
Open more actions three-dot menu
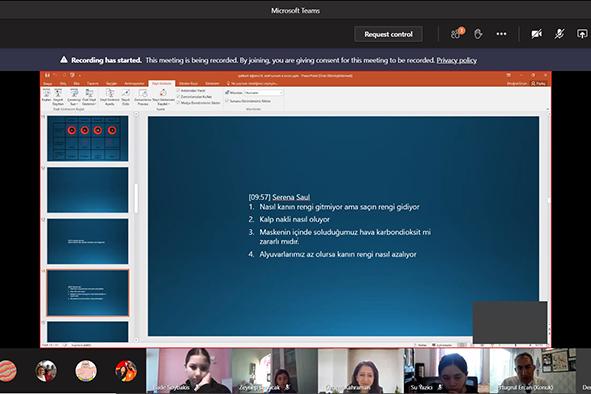click(x=501, y=34)
